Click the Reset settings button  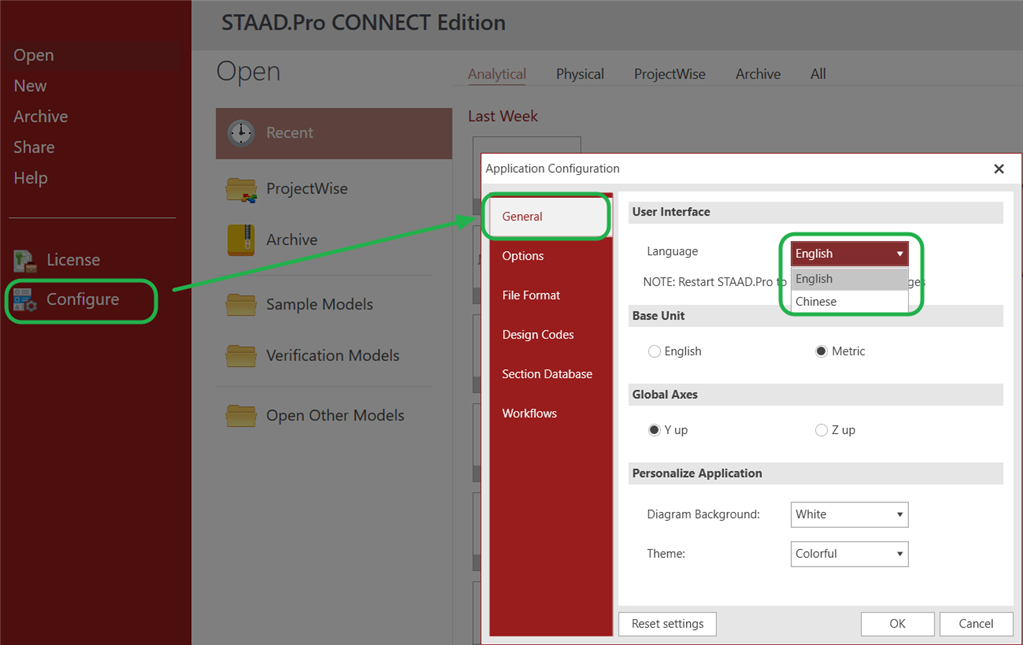click(667, 624)
